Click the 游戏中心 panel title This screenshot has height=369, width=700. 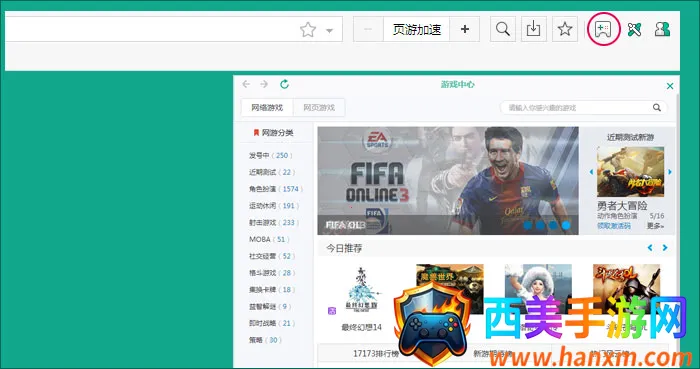[x=458, y=84]
